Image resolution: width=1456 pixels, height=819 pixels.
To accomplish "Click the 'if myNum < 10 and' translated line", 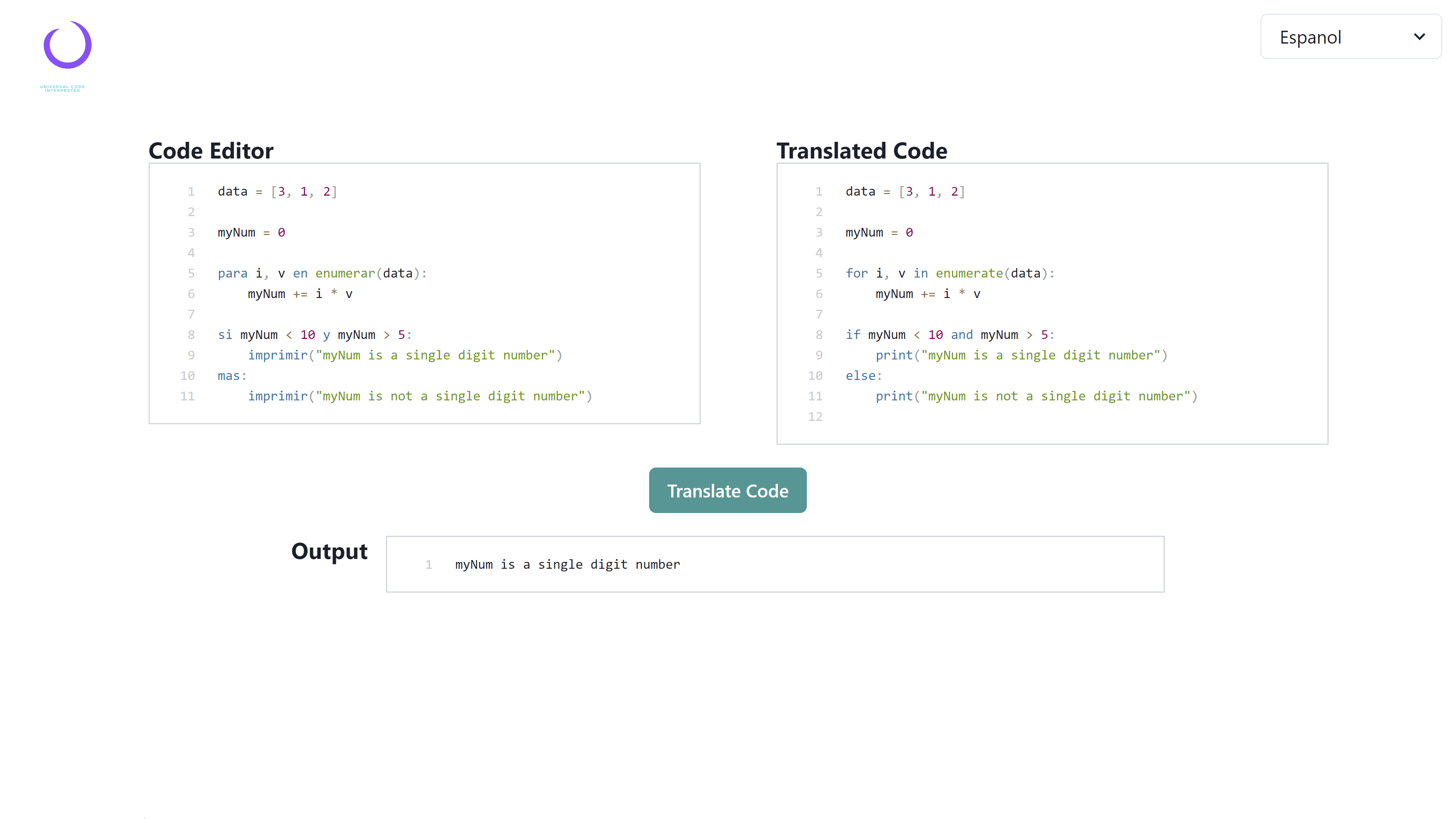I will click(949, 334).
